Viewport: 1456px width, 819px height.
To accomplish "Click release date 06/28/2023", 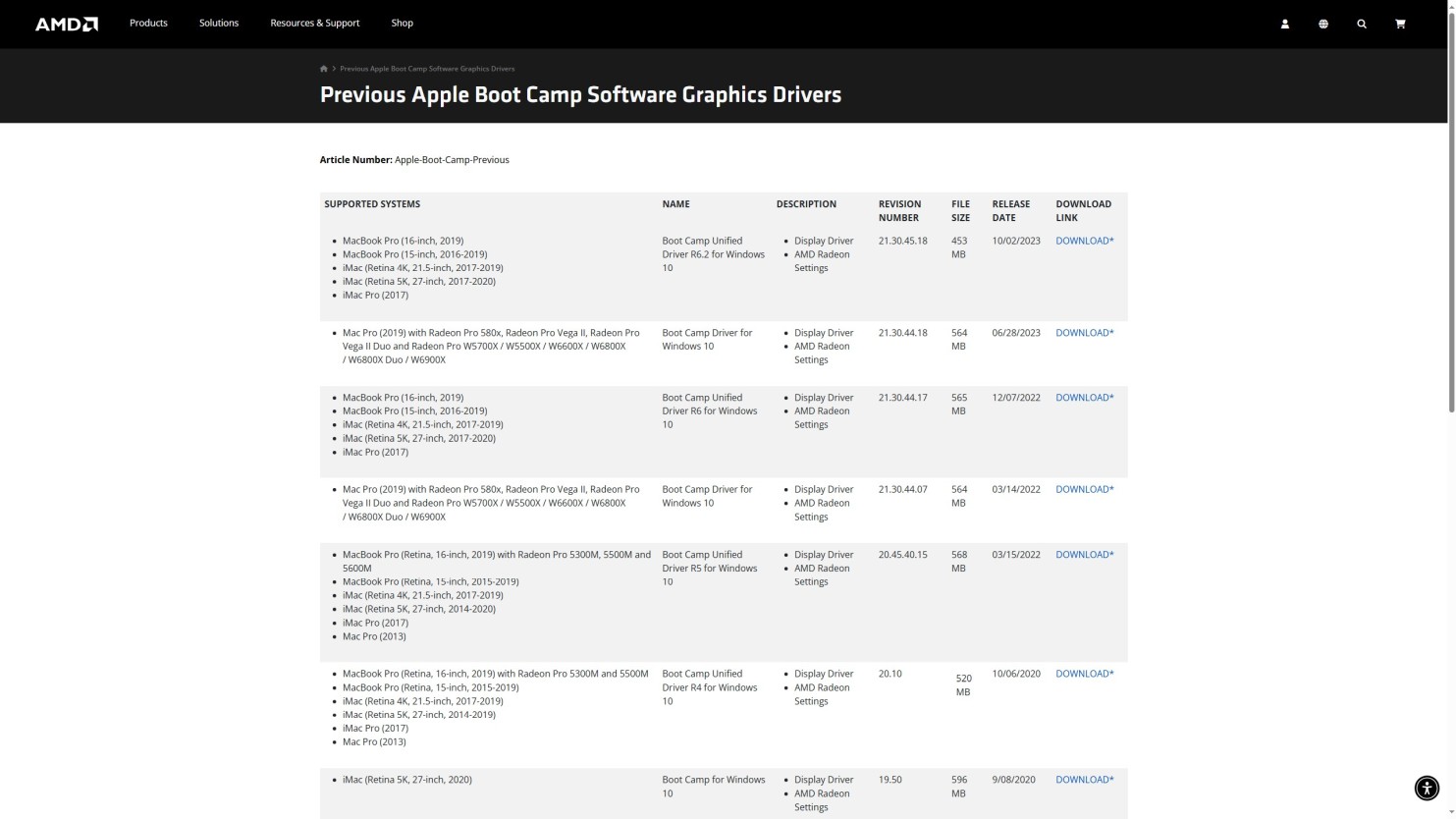I will tap(1015, 333).
